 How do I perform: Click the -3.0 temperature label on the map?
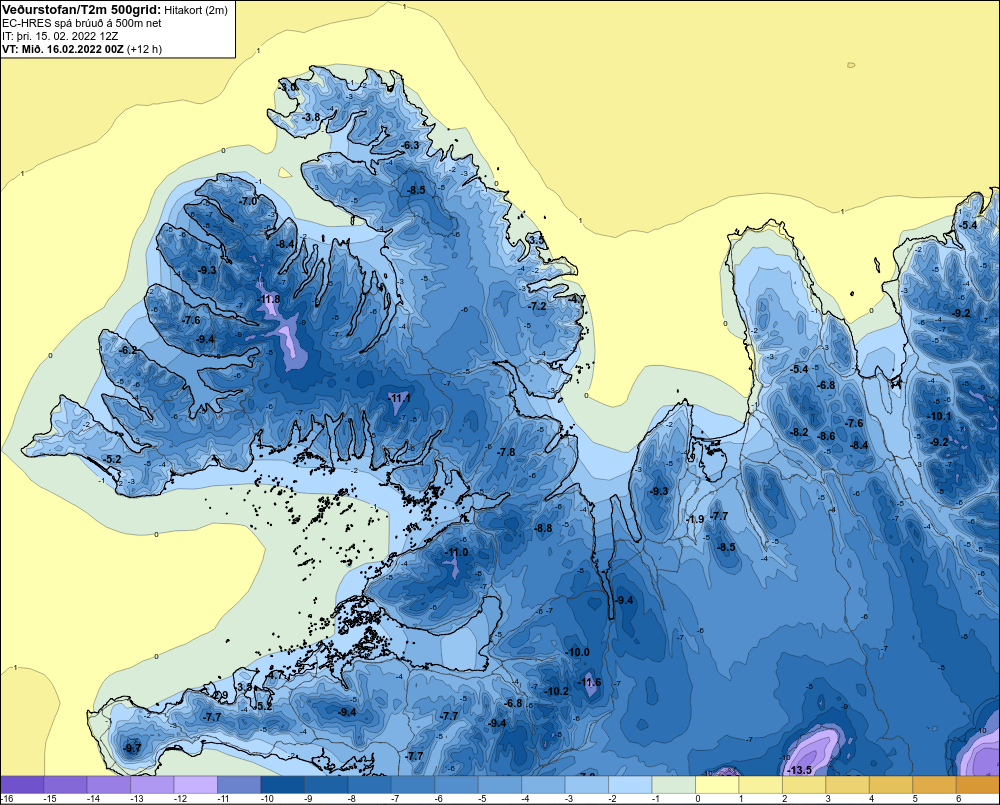click(x=289, y=87)
